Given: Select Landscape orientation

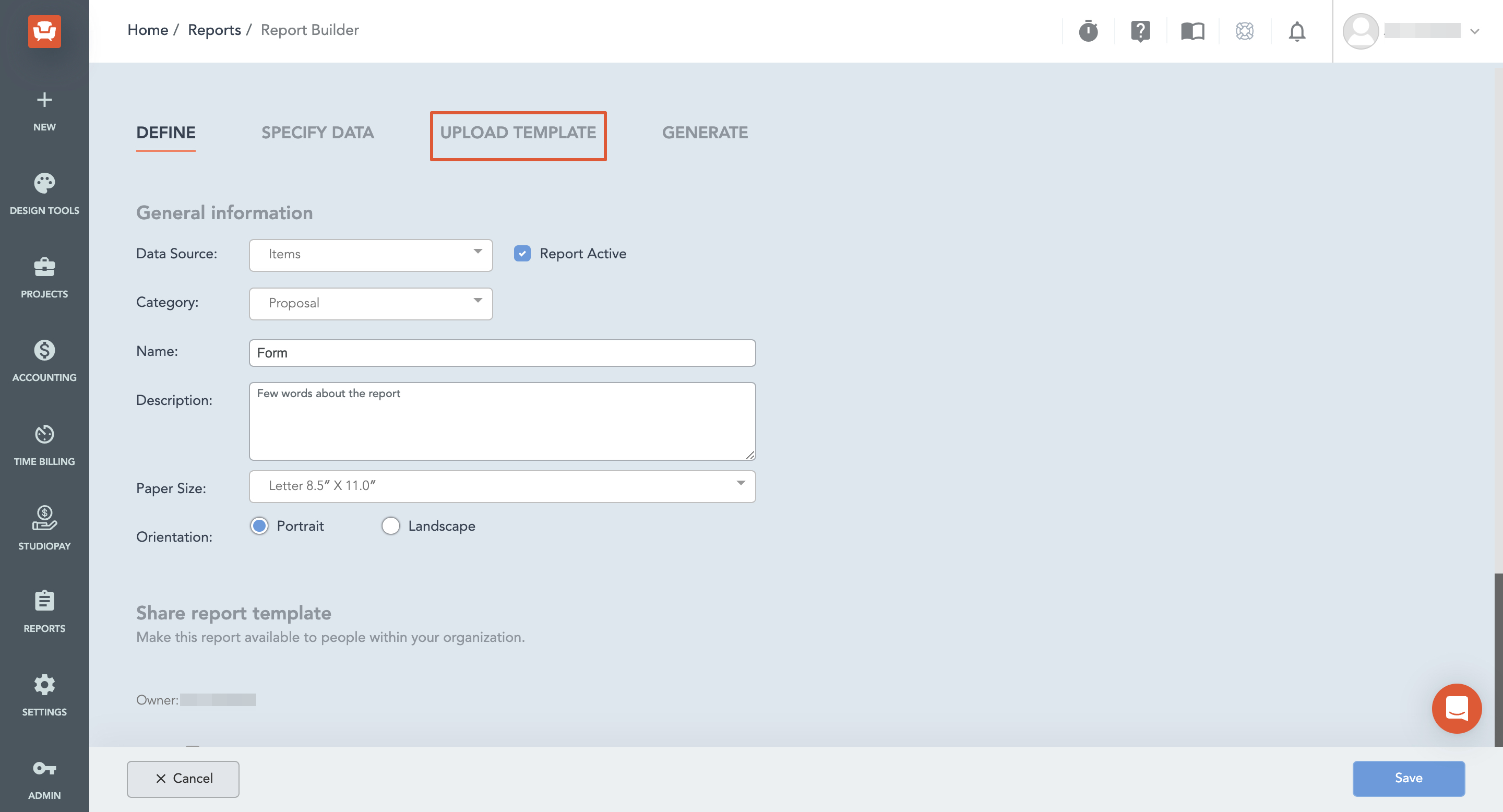Looking at the screenshot, I should pos(390,526).
